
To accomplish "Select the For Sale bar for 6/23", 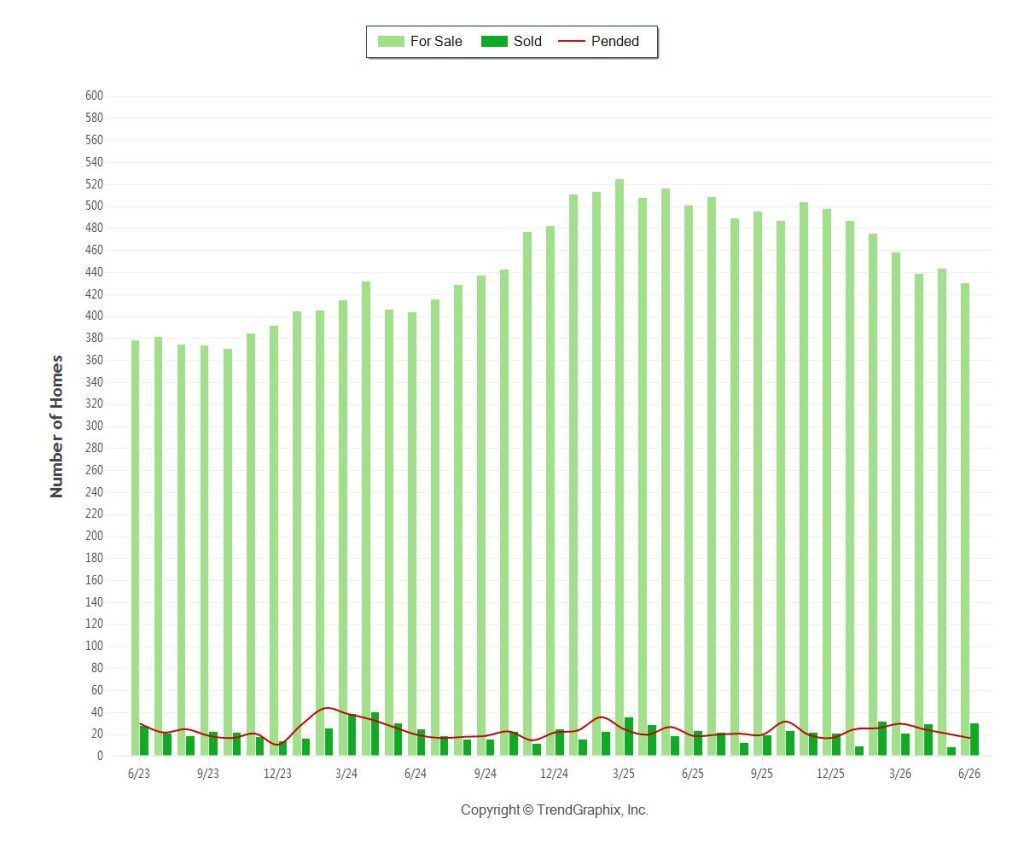I will point(135,548).
